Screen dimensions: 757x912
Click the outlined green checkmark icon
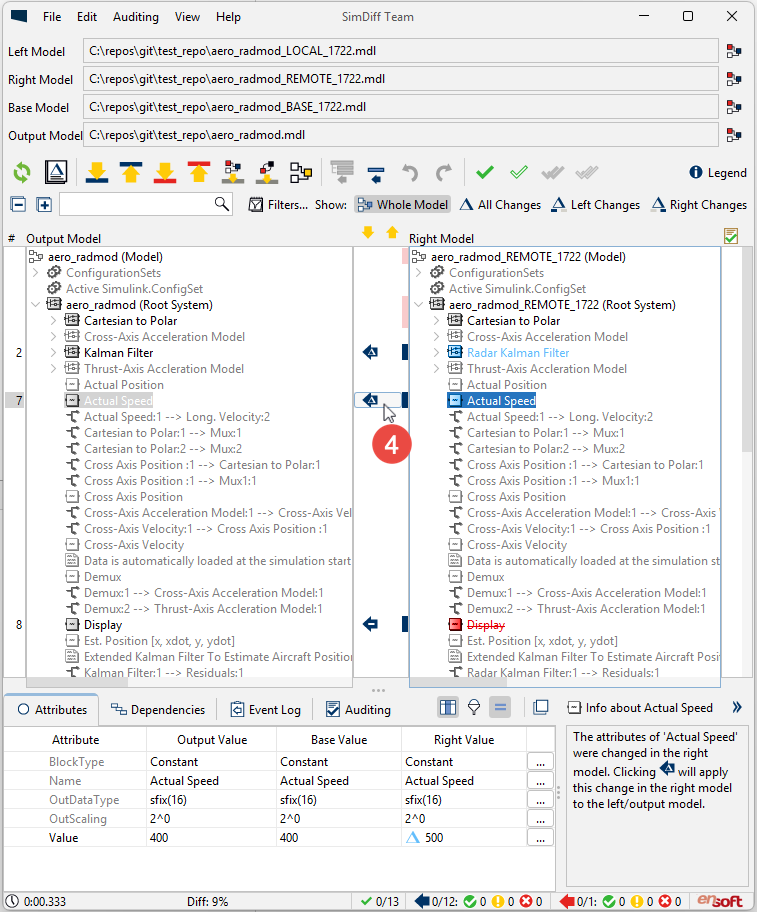519,172
